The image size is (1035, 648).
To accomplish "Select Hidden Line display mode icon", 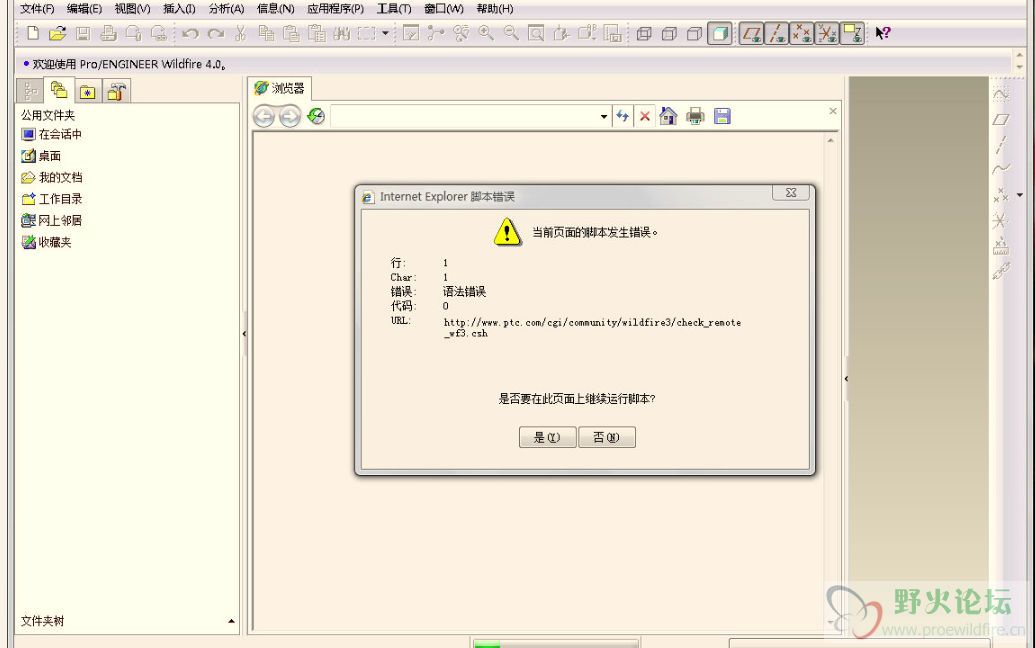I will (669, 34).
